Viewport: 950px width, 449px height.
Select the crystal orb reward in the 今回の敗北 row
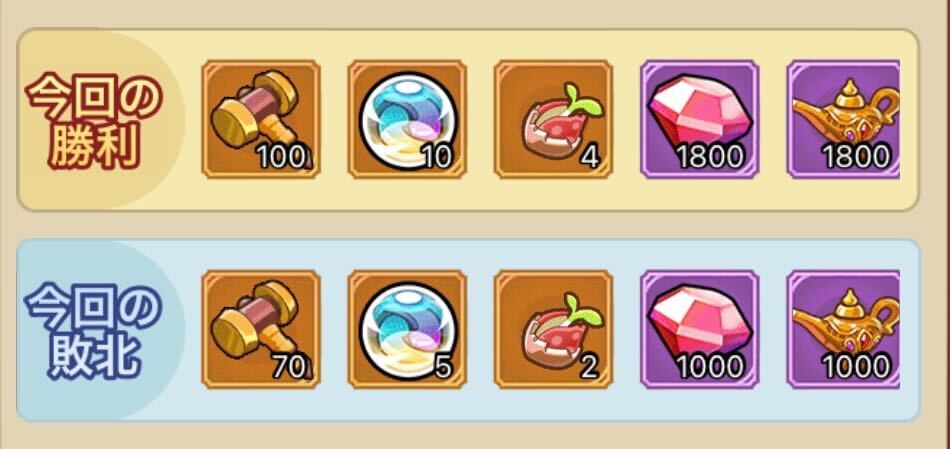click(407, 329)
